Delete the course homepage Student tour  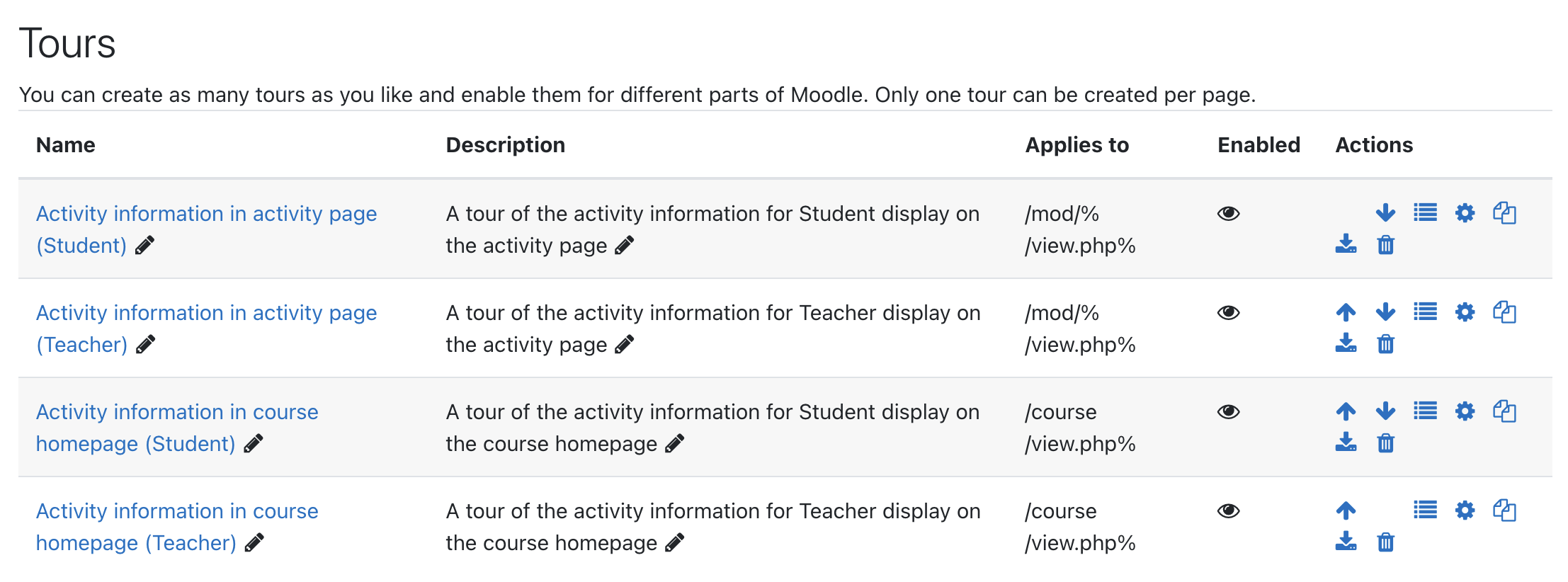1385,443
